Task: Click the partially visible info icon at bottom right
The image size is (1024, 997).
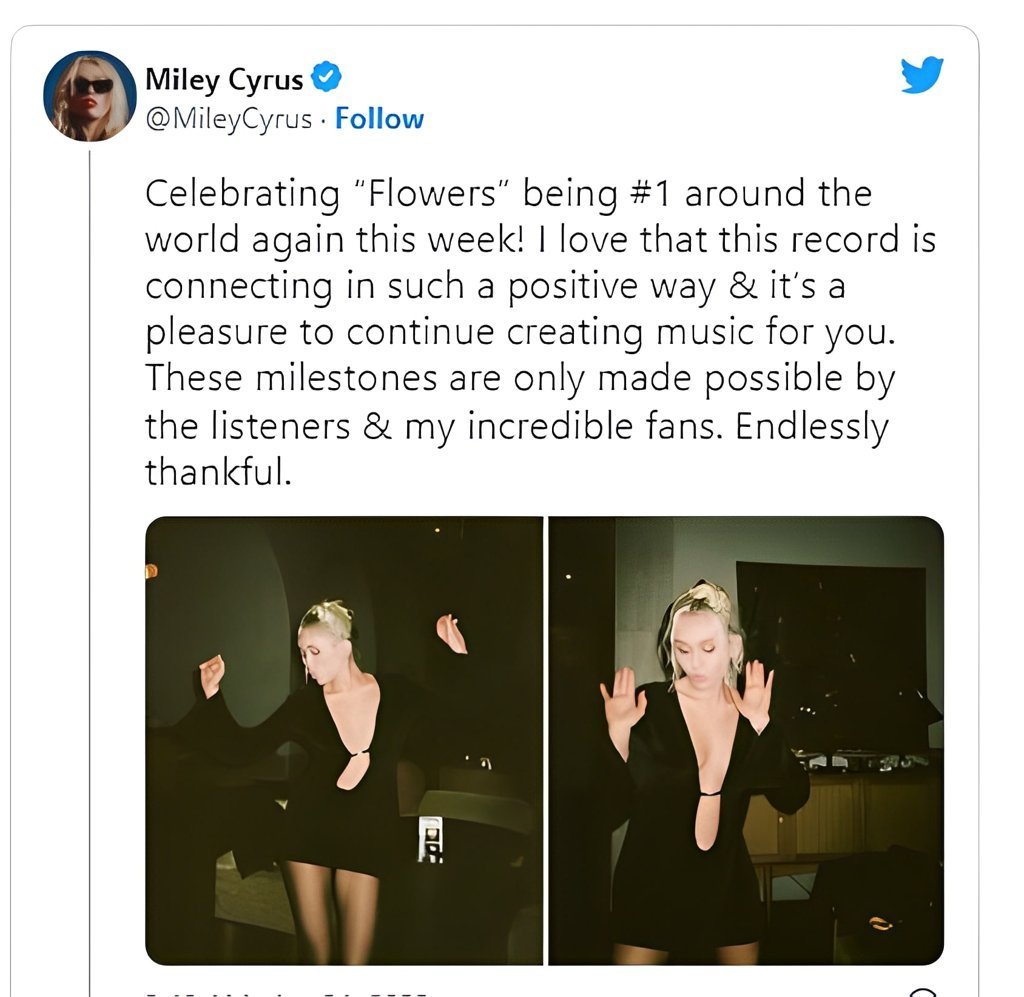Action: tap(924, 993)
